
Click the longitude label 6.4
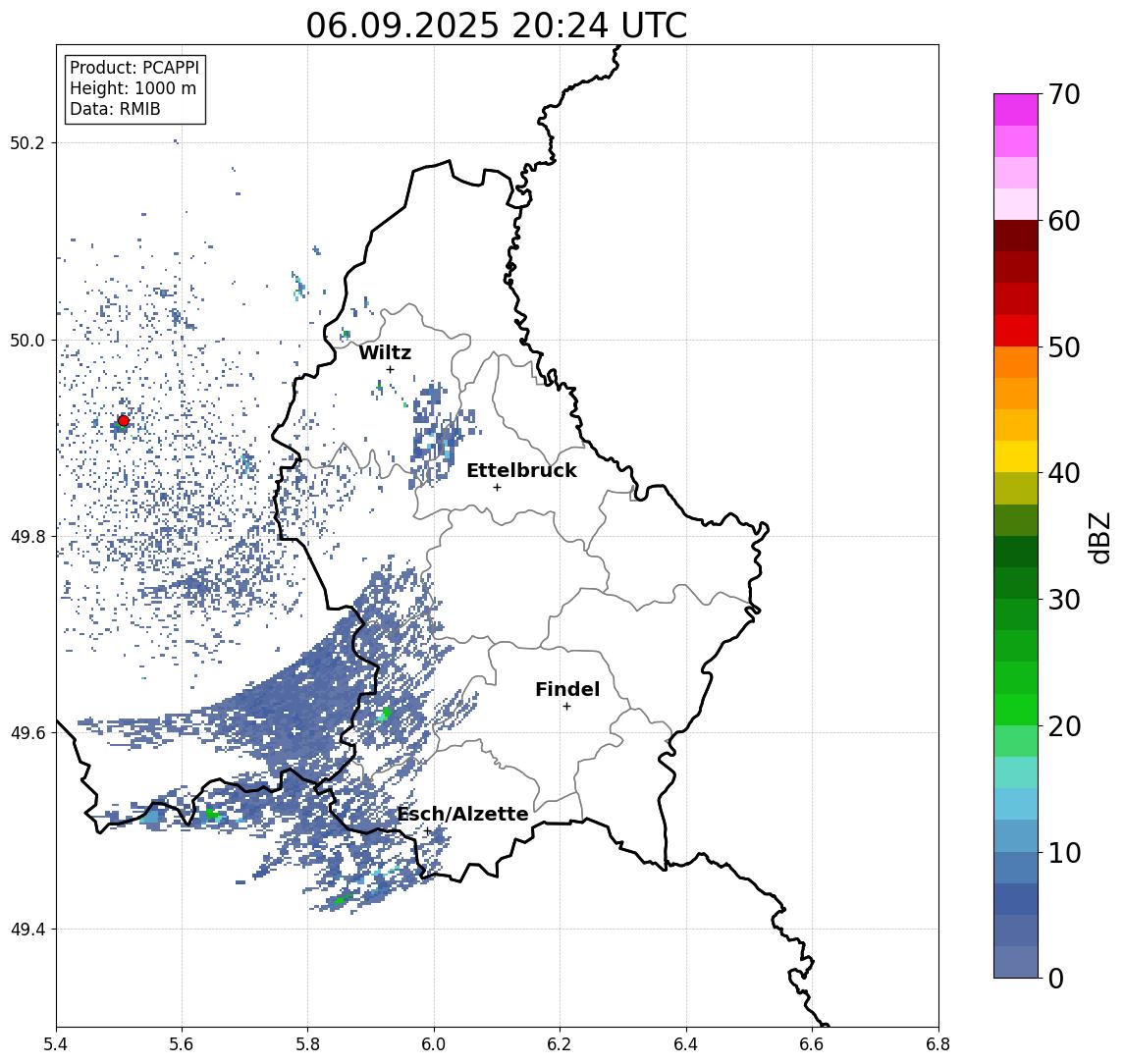pyautogui.click(x=686, y=1044)
